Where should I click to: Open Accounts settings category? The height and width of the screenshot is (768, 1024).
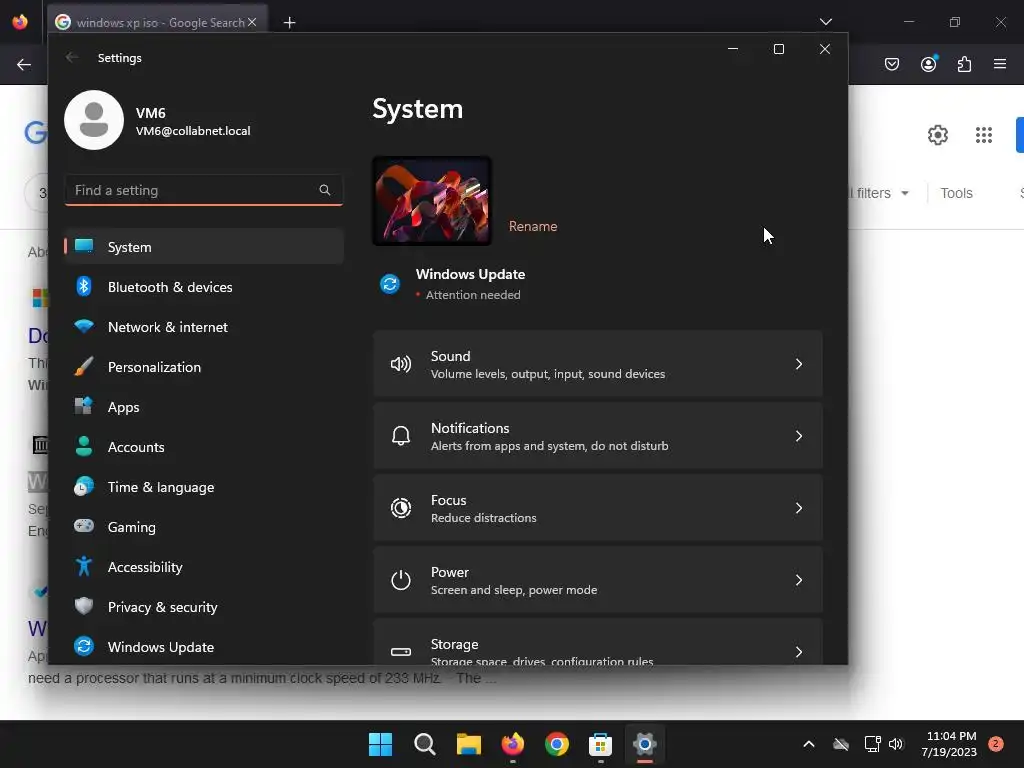(204, 447)
